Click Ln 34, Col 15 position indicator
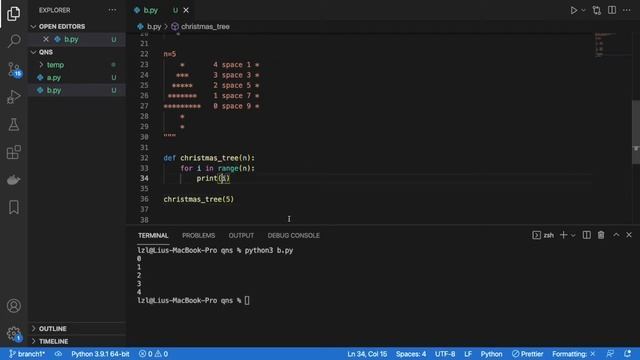 point(367,354)
